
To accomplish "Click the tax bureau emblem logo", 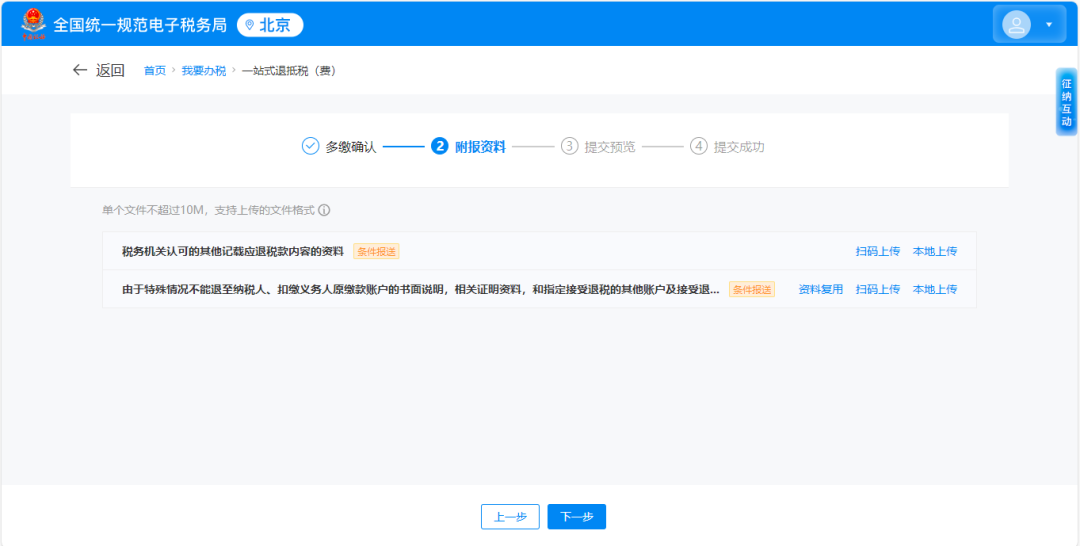I will 31,24.
